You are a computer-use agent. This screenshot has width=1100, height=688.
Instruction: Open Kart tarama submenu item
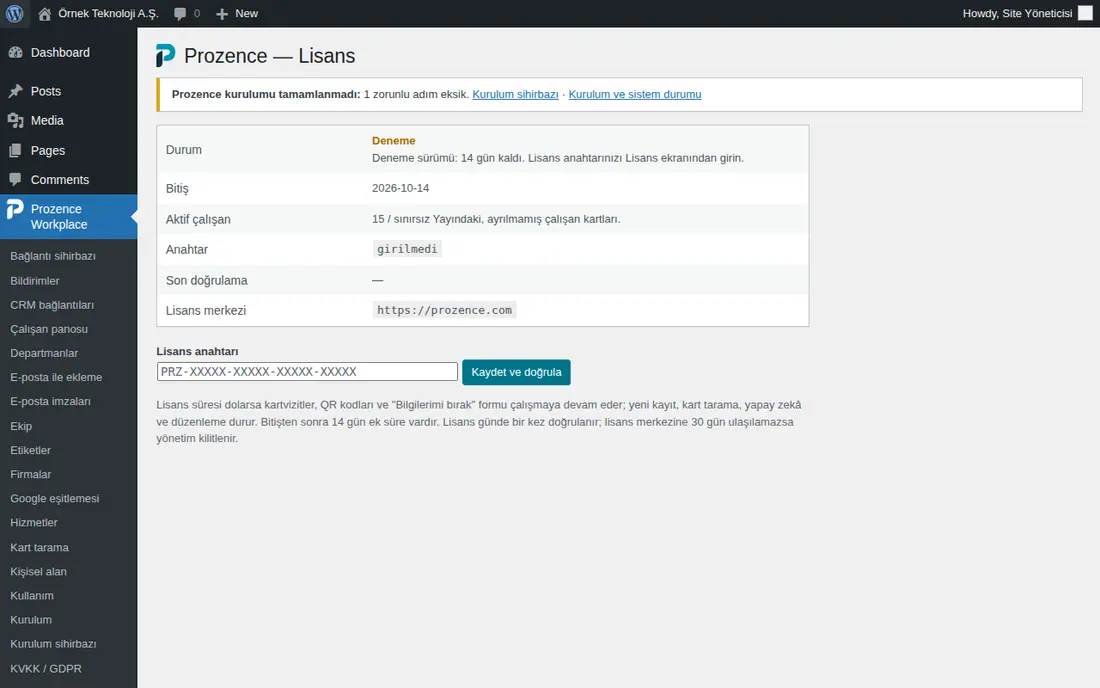tap(39, 547)
